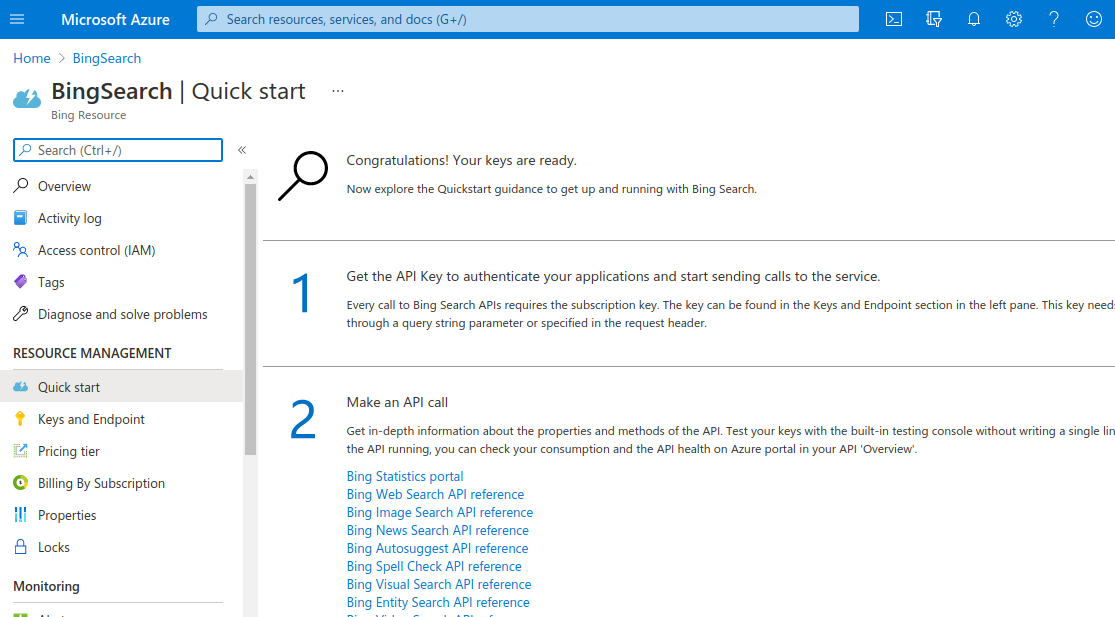Open the feedback smiley icon
The height and width of the screenshot is (617, 1115).
[x=1094, y=19]
